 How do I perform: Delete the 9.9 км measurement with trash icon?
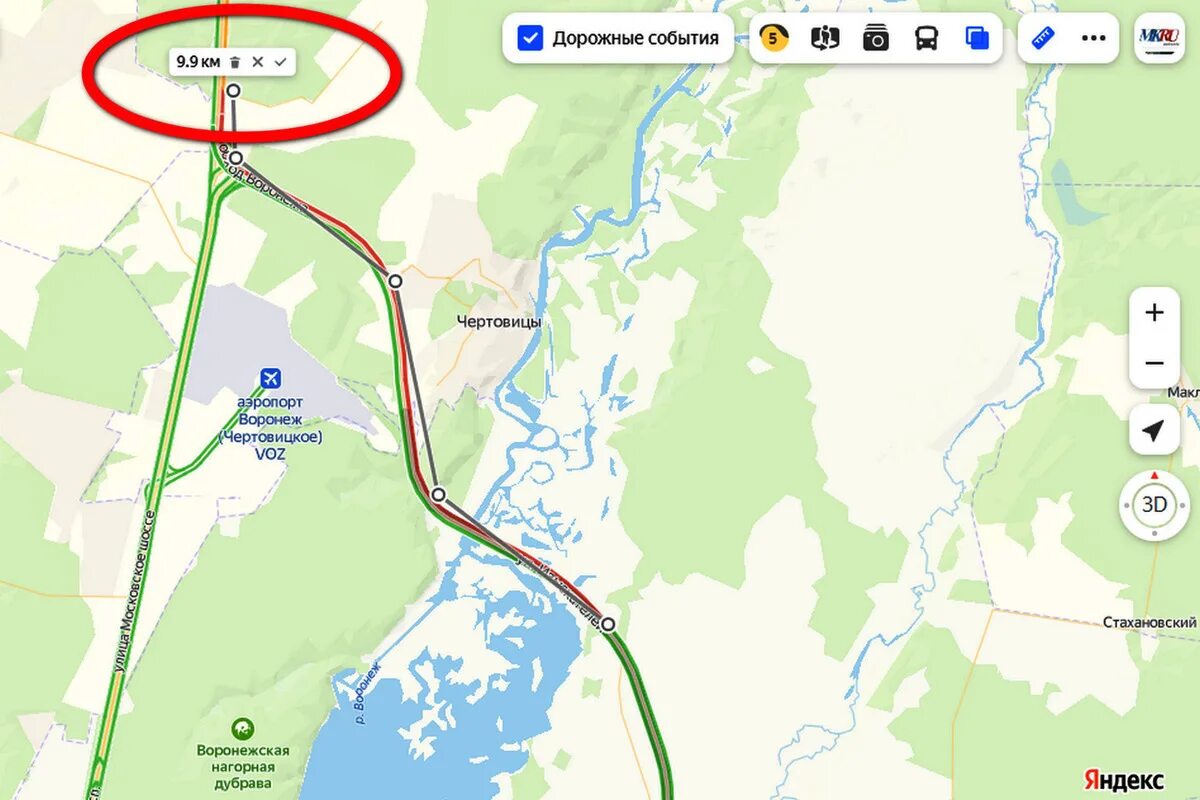coord(235,62)
